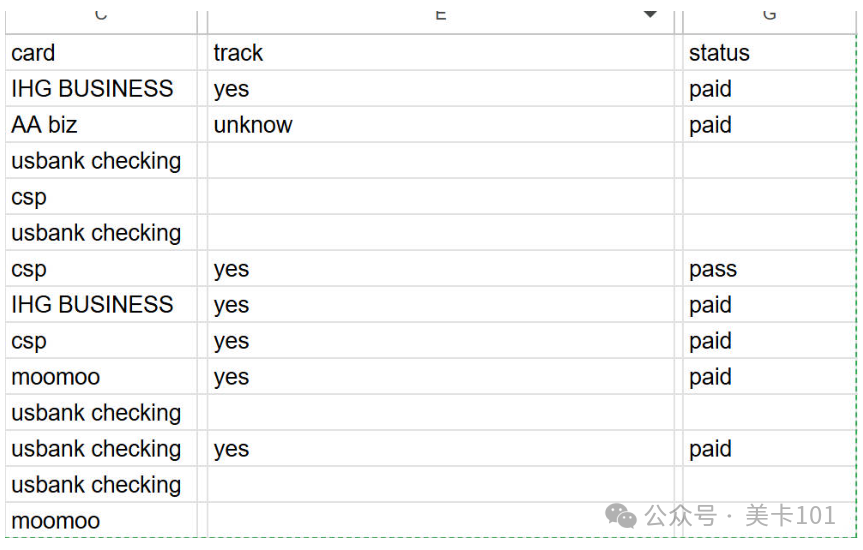Select the column E header letter
Screen dimensions: 863x550
pyautogui.click(x=440, y=15)
